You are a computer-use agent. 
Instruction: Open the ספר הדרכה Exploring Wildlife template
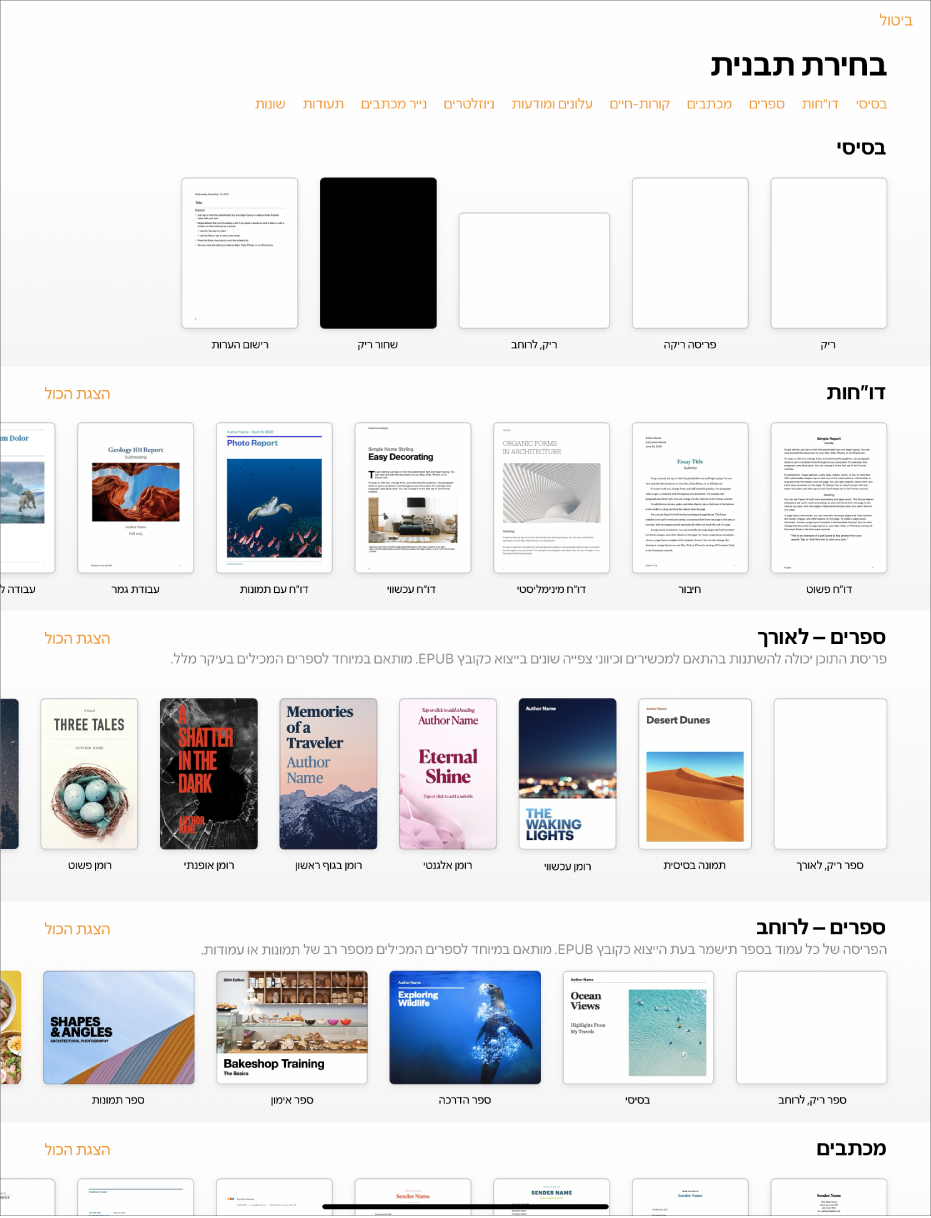[x=465, y=1028]
